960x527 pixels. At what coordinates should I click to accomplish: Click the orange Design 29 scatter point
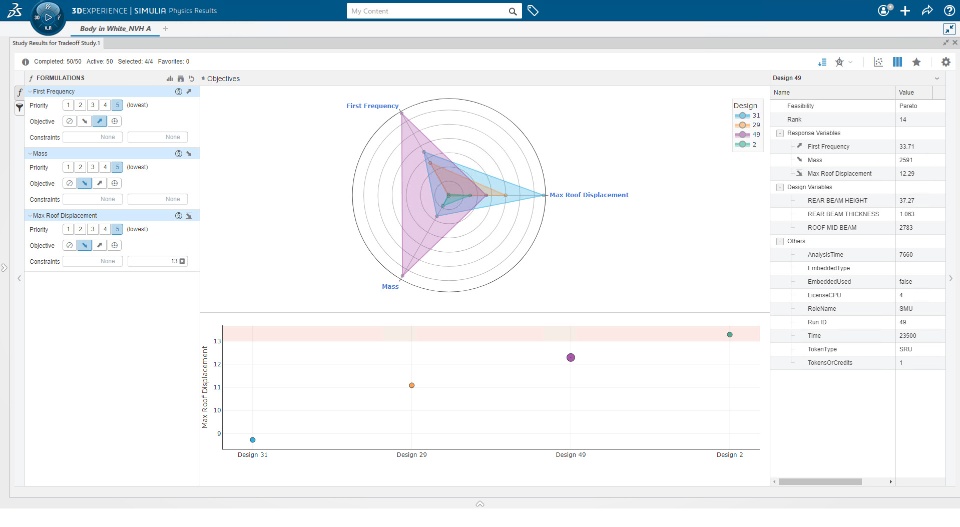click(x=411, y=385)
